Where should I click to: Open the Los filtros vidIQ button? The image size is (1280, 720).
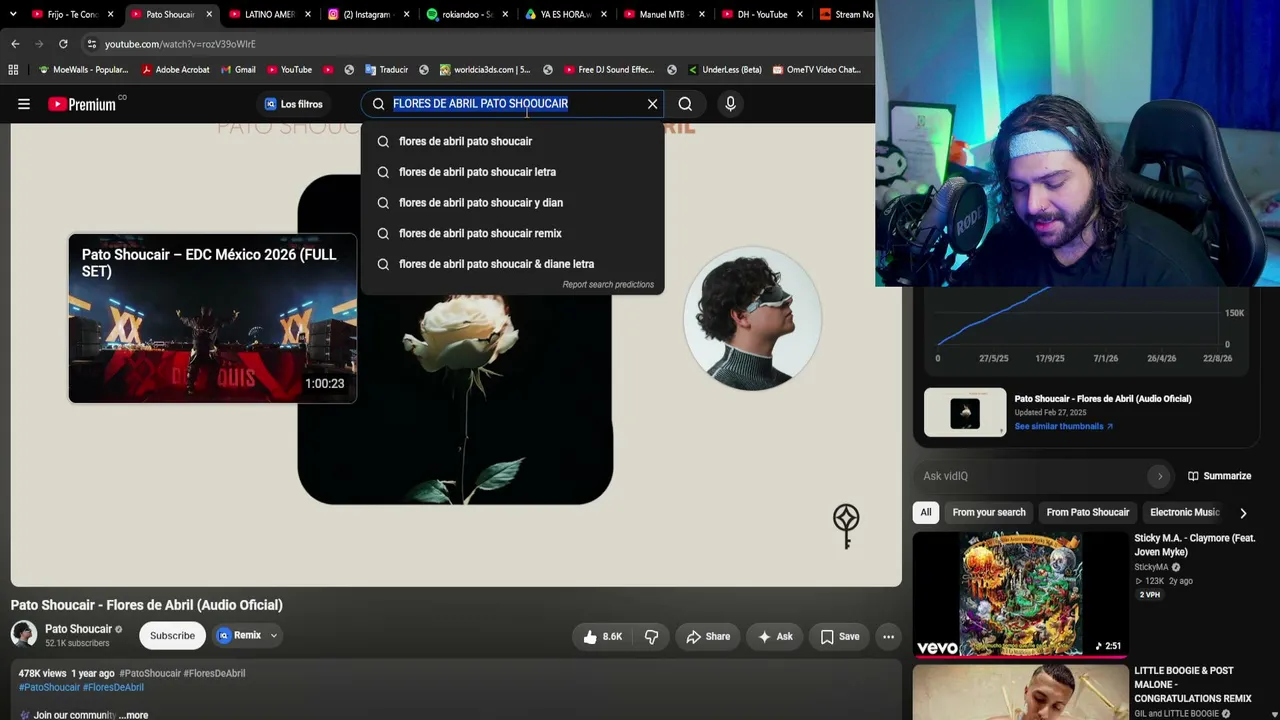coord(293,104)
